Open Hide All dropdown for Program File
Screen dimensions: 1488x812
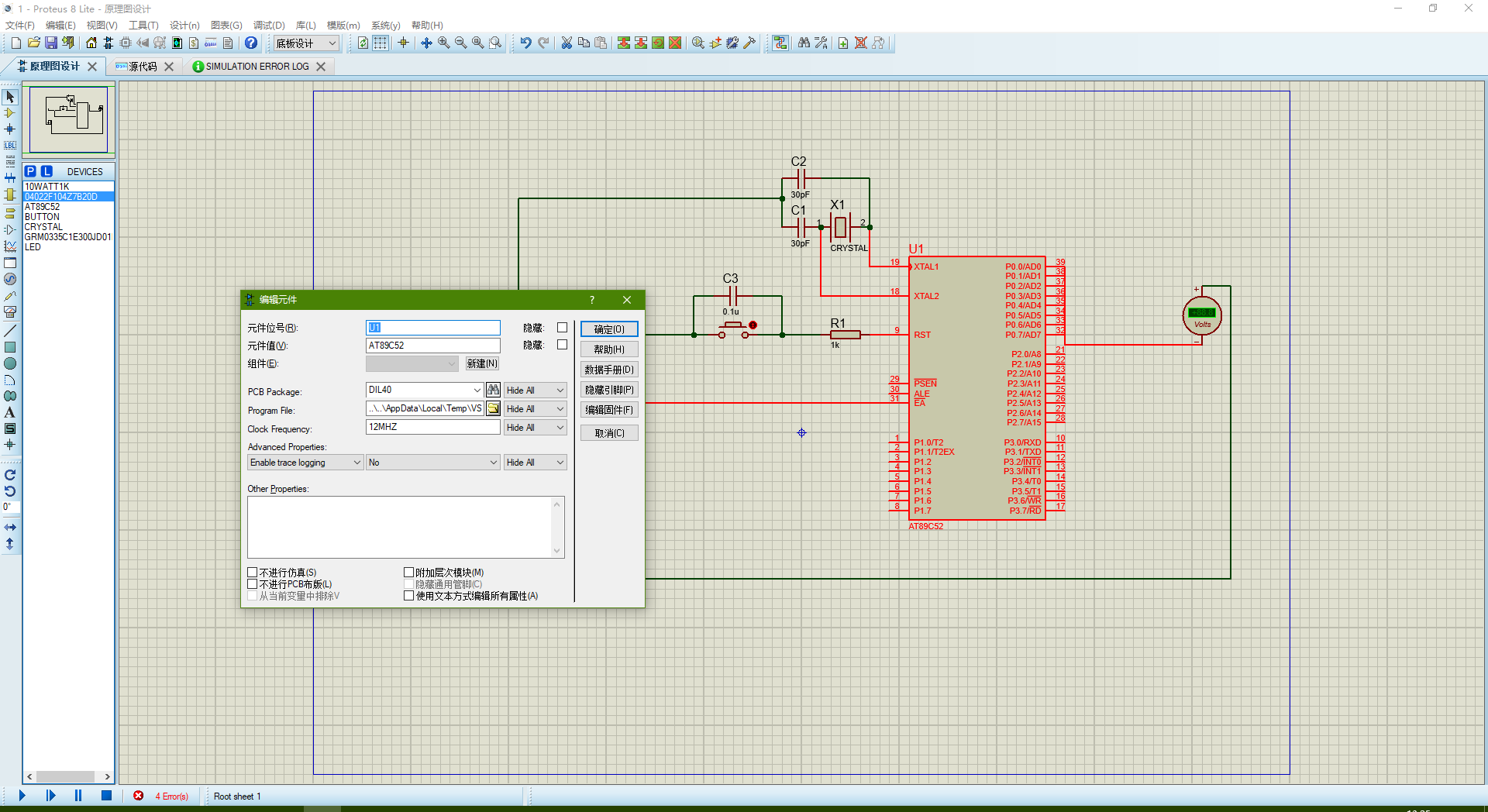point(536,408)
